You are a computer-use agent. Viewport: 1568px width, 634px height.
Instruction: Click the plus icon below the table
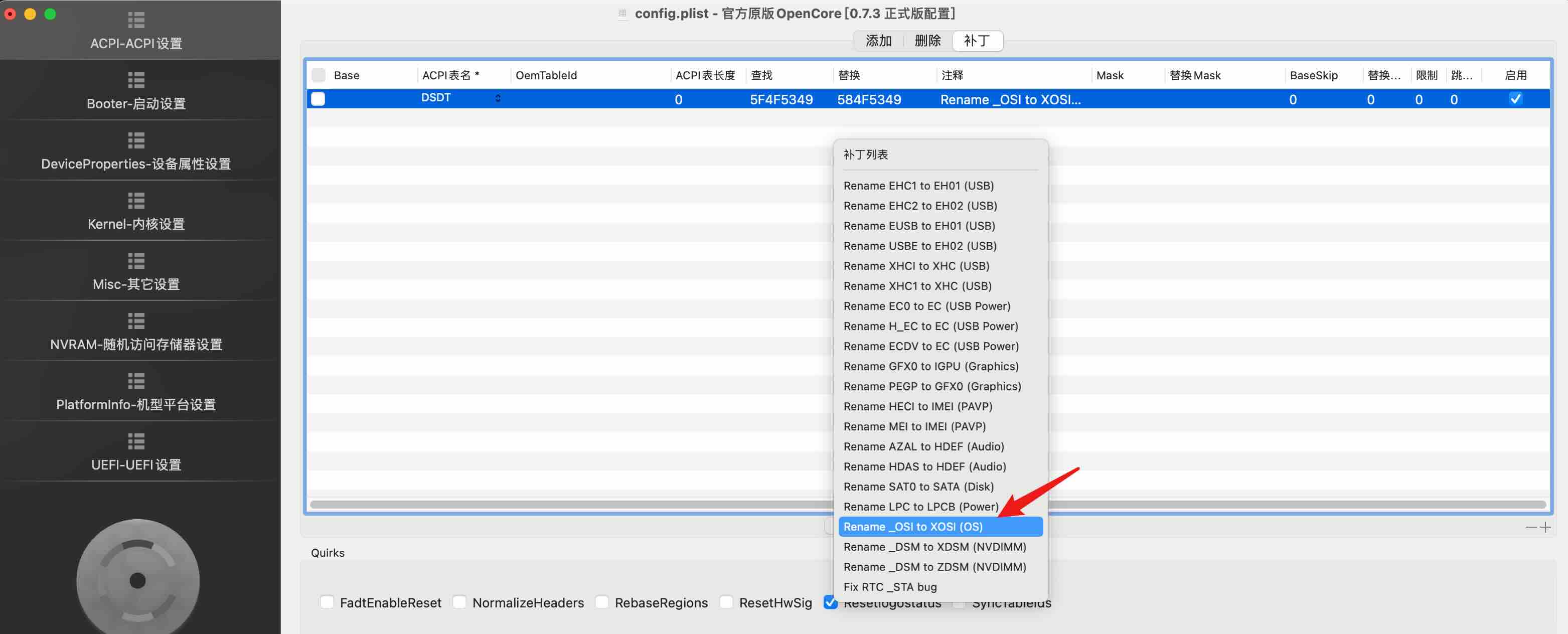(x=1545, y=527)
